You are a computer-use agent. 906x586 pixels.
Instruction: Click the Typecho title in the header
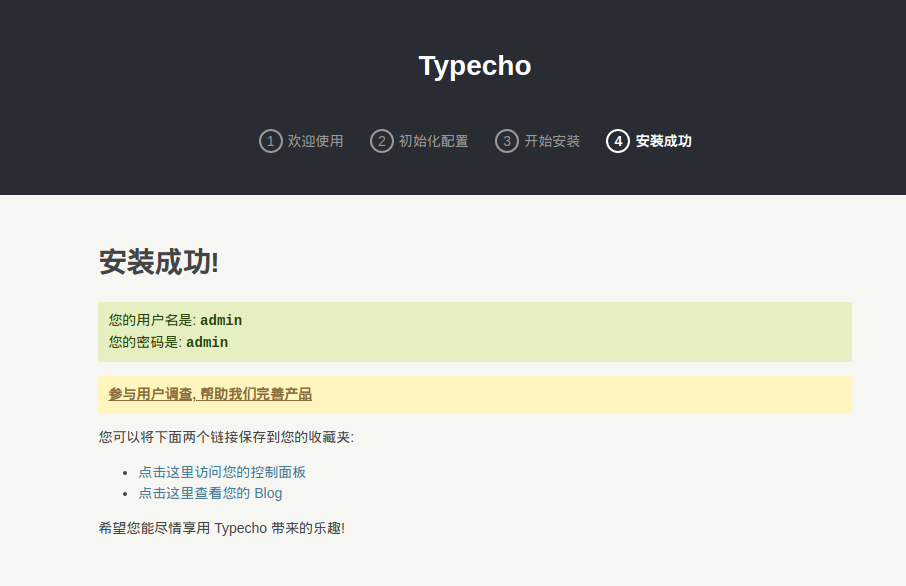tap(475, 66)
